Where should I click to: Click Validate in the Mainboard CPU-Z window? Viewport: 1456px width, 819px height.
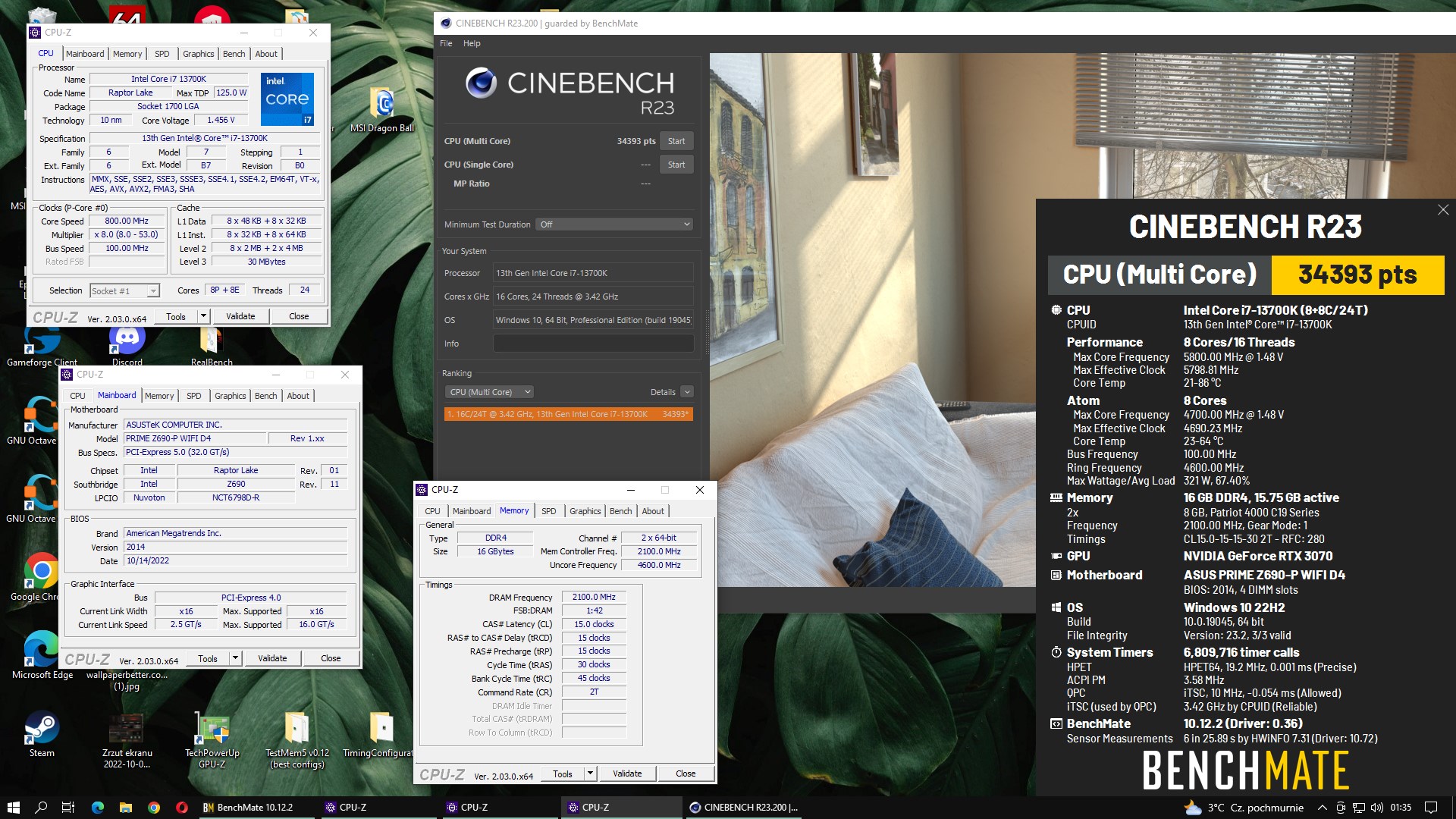[x=272, y=658]
